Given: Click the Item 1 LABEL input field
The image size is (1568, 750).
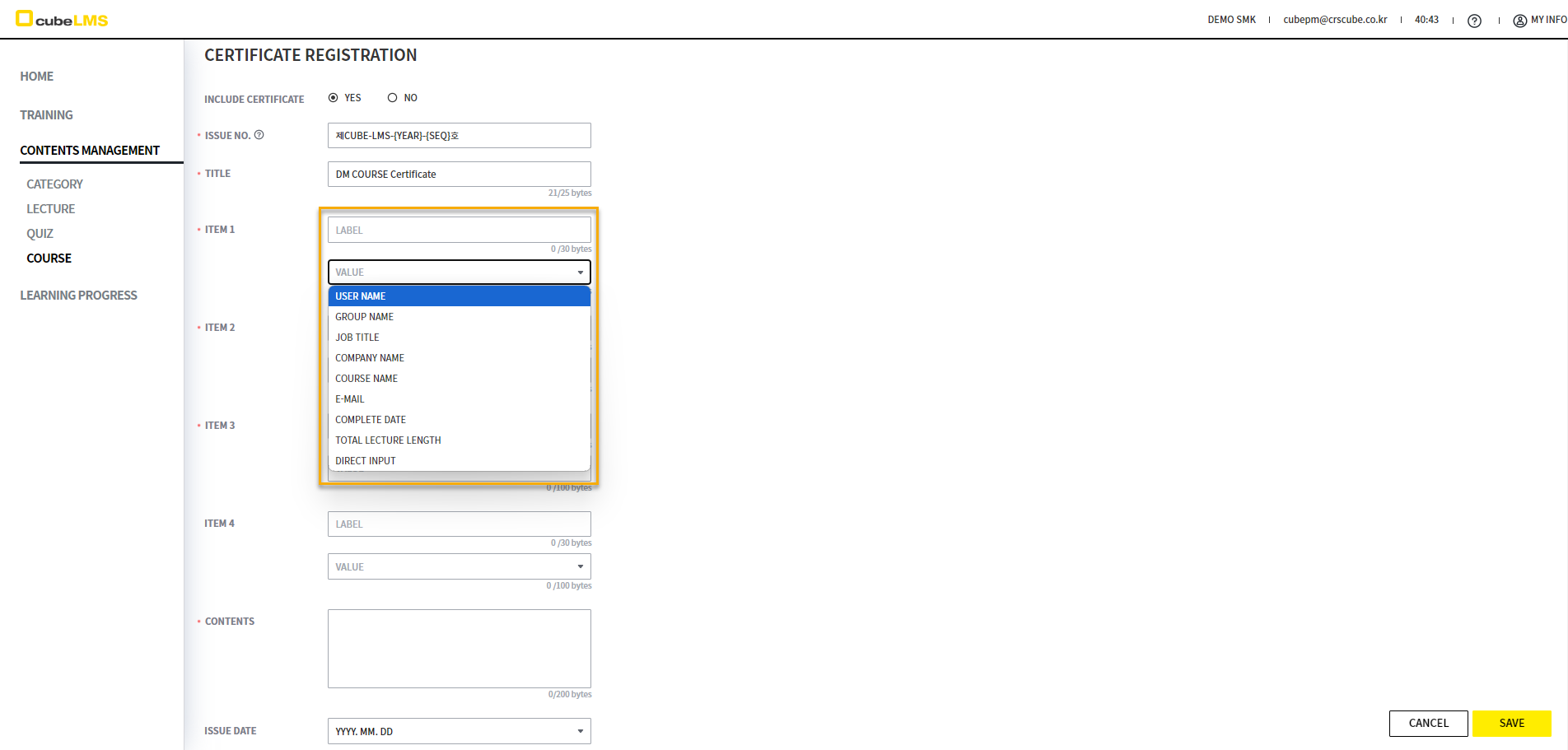Looking at the screenshot, I should [x=459, y=231].
